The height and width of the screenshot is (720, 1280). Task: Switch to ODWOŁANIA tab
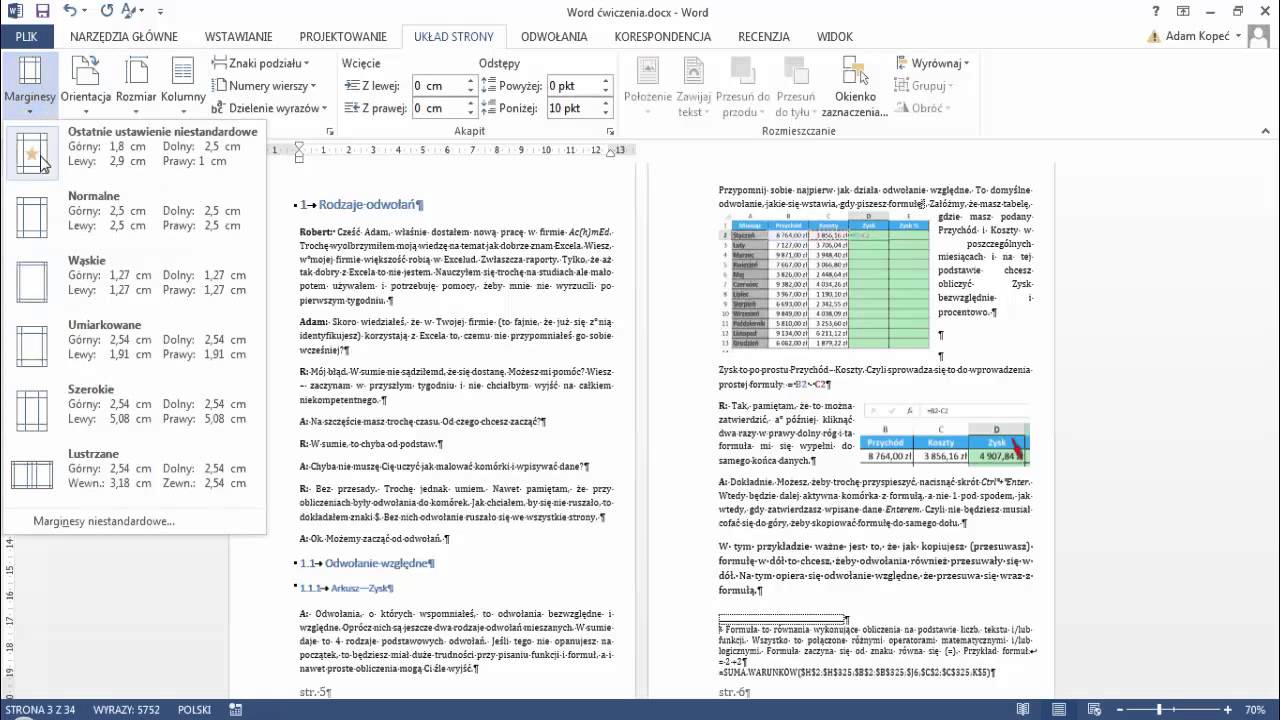point(554,37)
